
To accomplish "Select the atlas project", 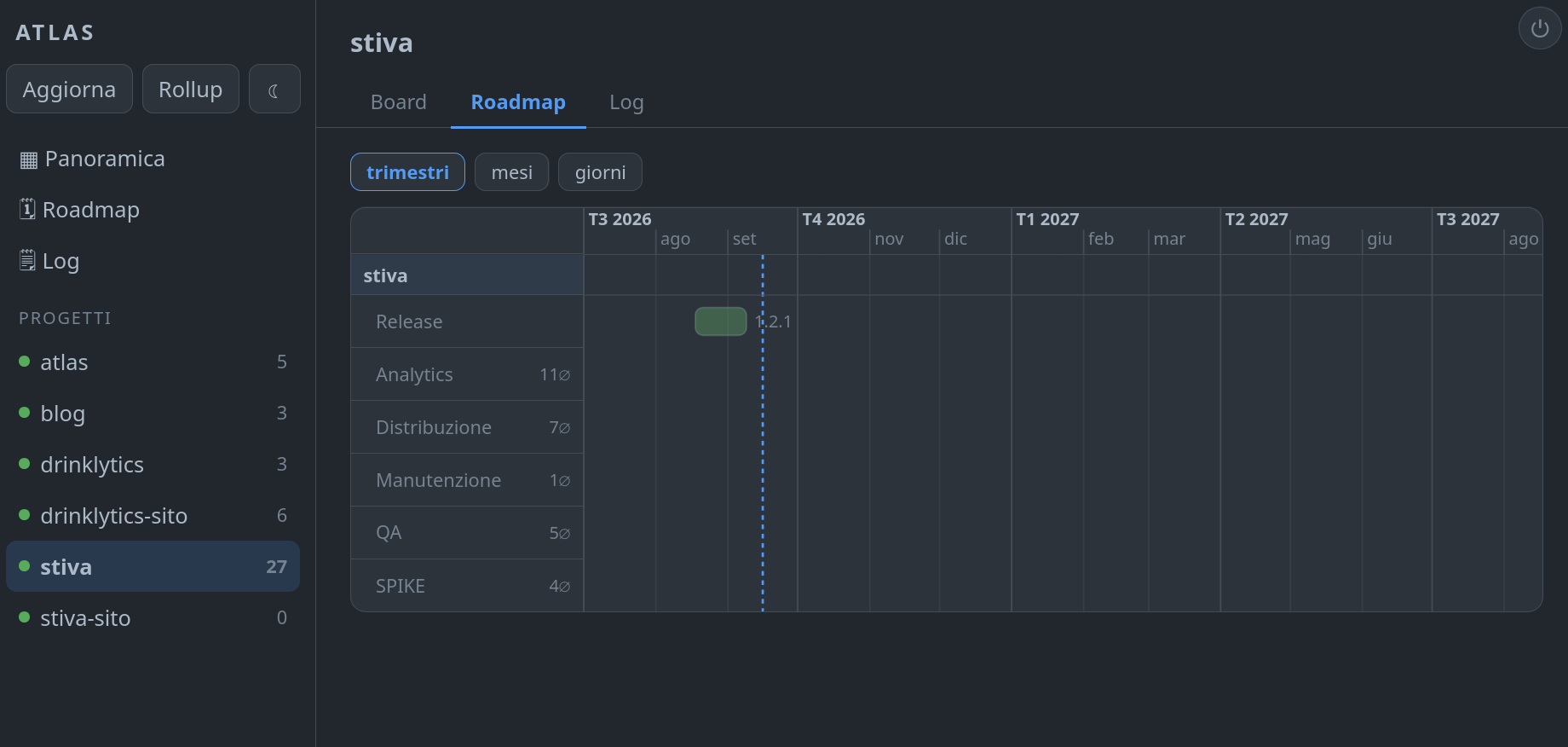I will tap(153, 362).
